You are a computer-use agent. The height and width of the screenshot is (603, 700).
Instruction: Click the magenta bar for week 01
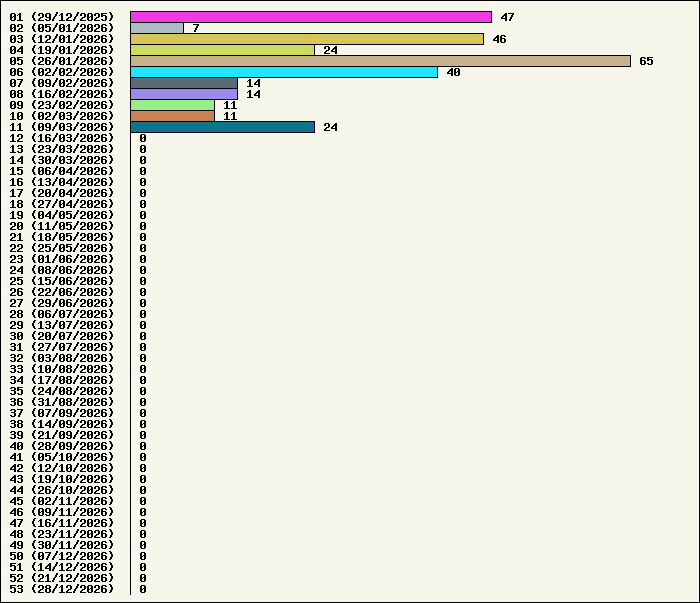click(x=310, y=17)
